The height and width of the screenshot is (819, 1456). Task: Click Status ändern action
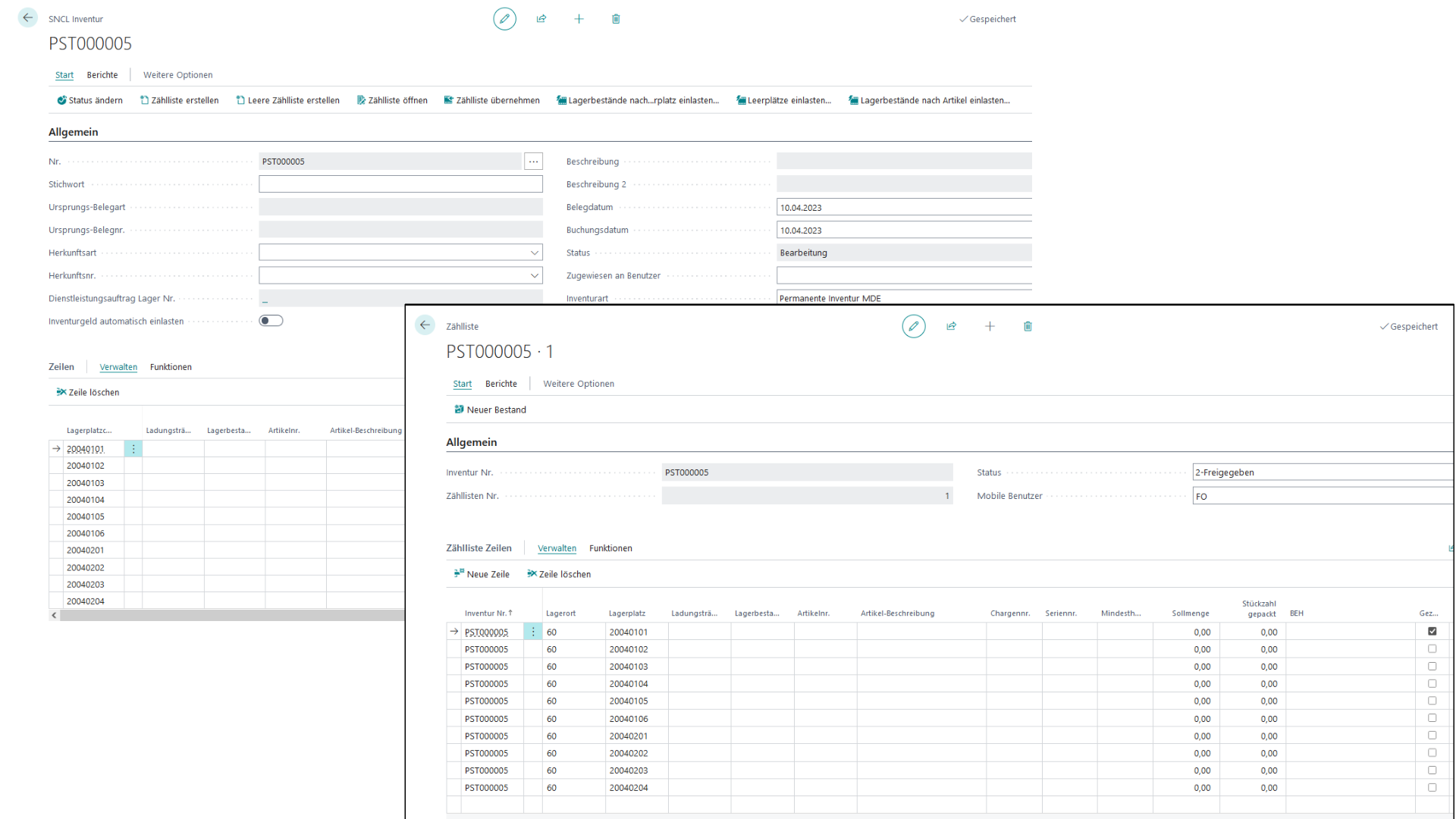[x=90, y=100]
